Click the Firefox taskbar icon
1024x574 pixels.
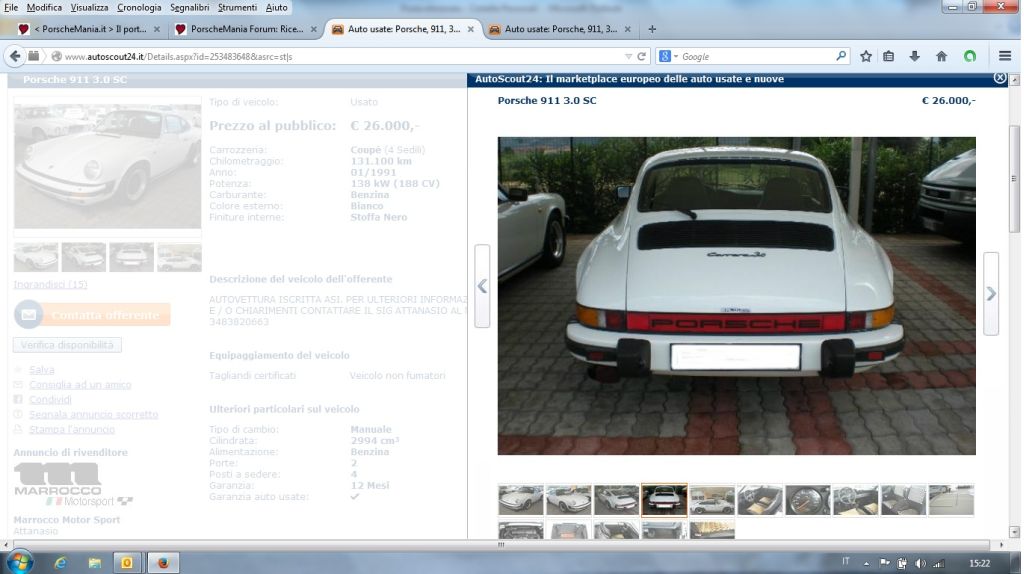pyautogui.click(x=163, y=563)
